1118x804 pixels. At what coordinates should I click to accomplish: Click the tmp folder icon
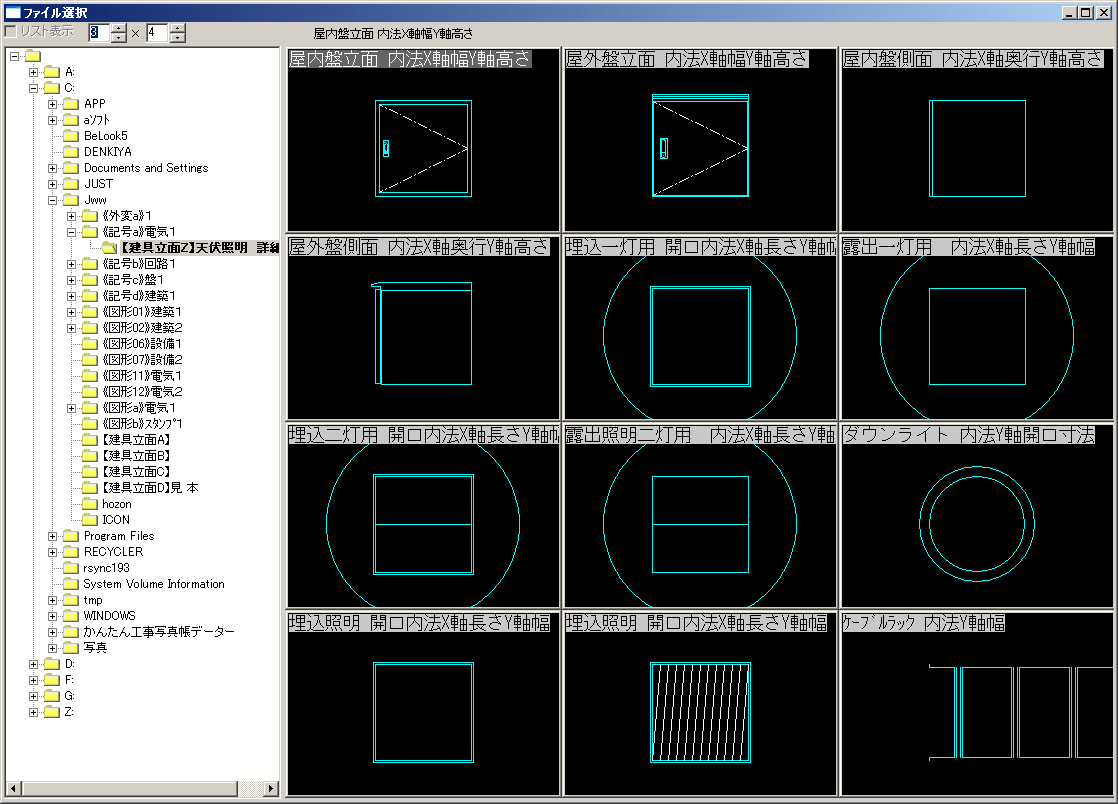[71, 600]
